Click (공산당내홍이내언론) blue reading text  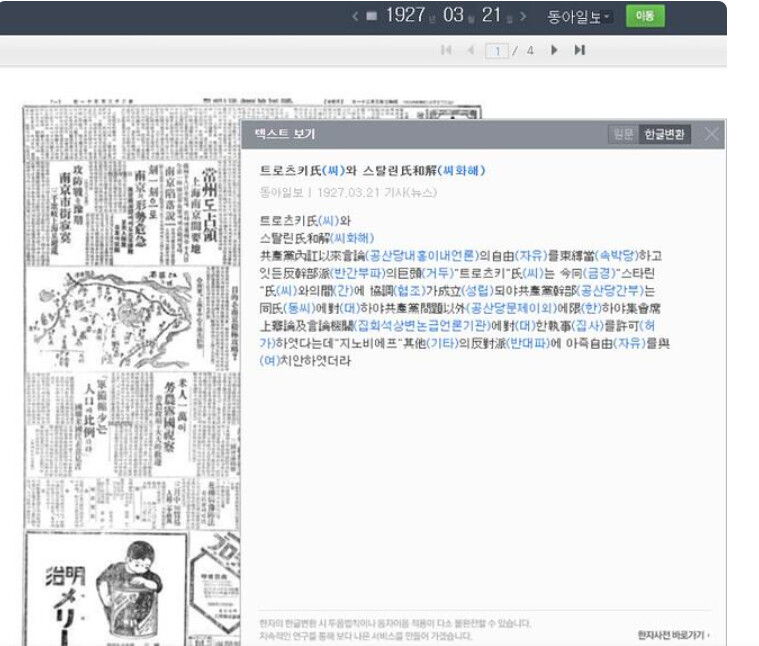coord(422,255)
